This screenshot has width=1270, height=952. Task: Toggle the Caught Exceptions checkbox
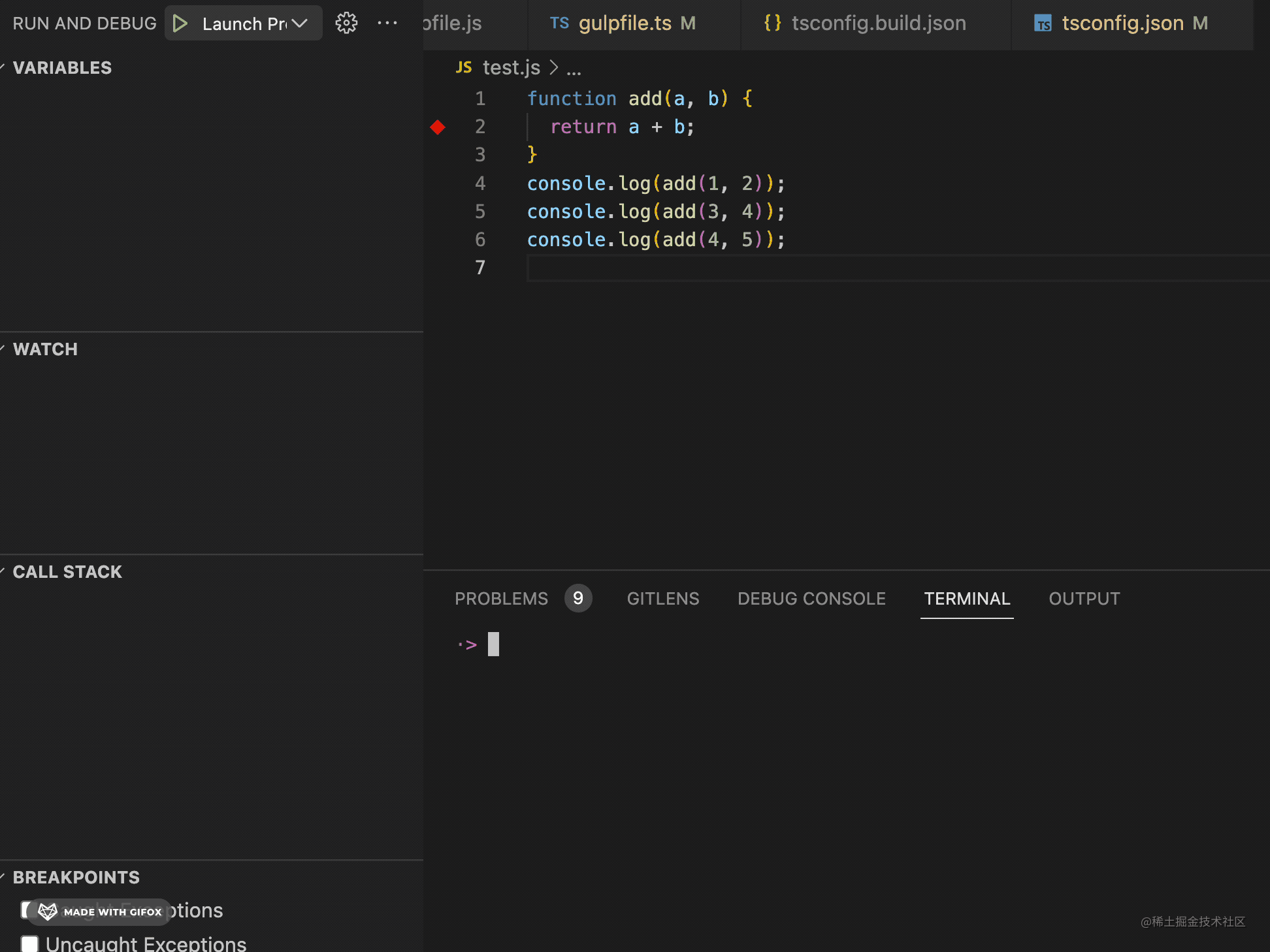25,910
